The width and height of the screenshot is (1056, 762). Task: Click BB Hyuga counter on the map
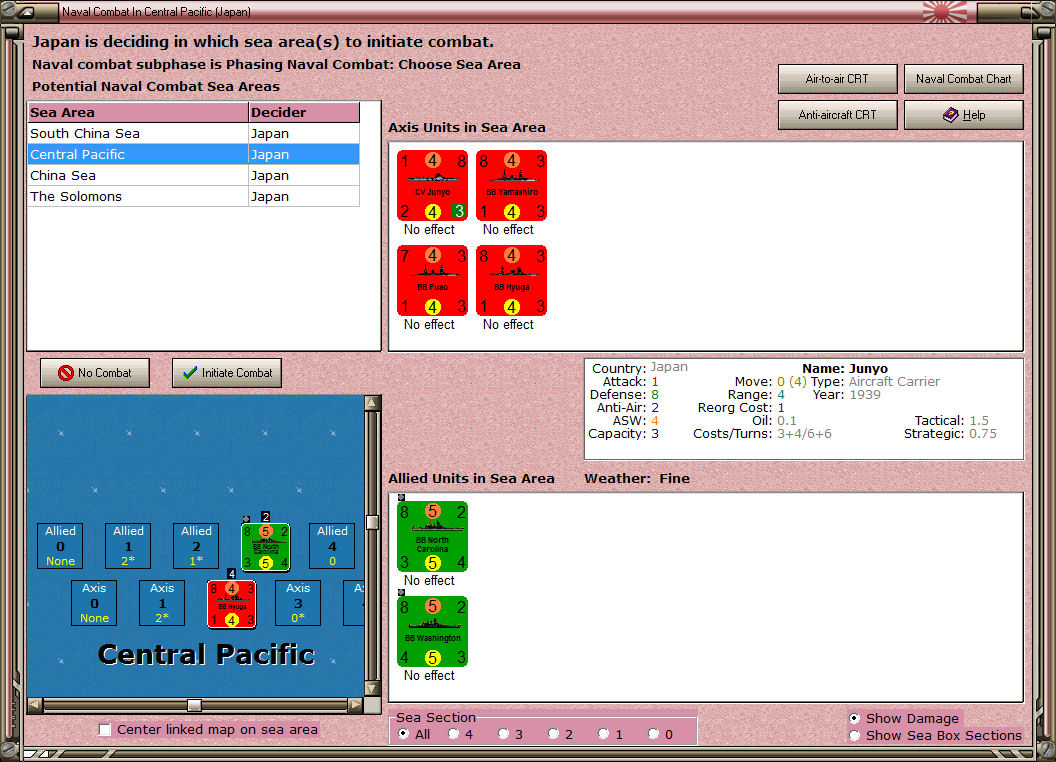tap(232, 604)
